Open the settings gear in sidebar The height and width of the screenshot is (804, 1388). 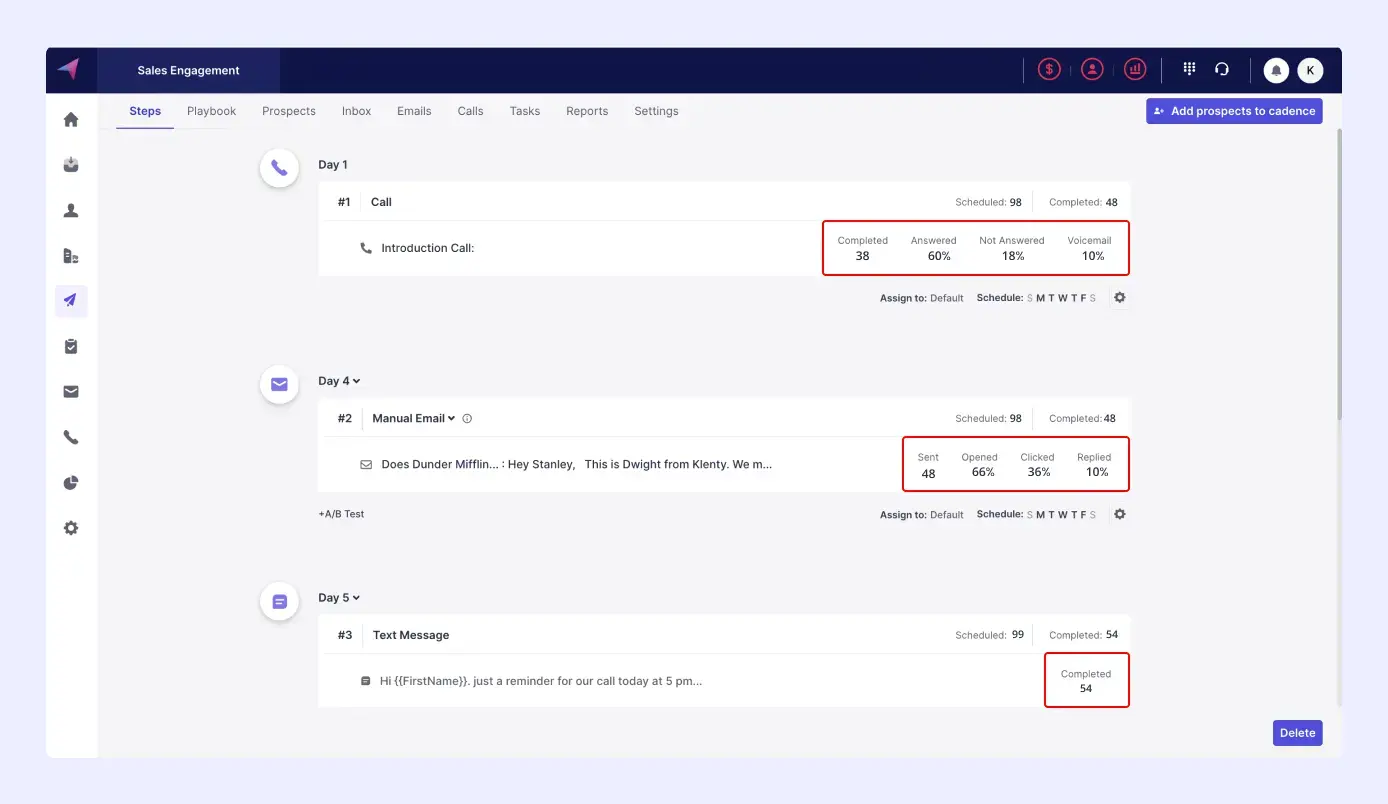click(71, 528)
